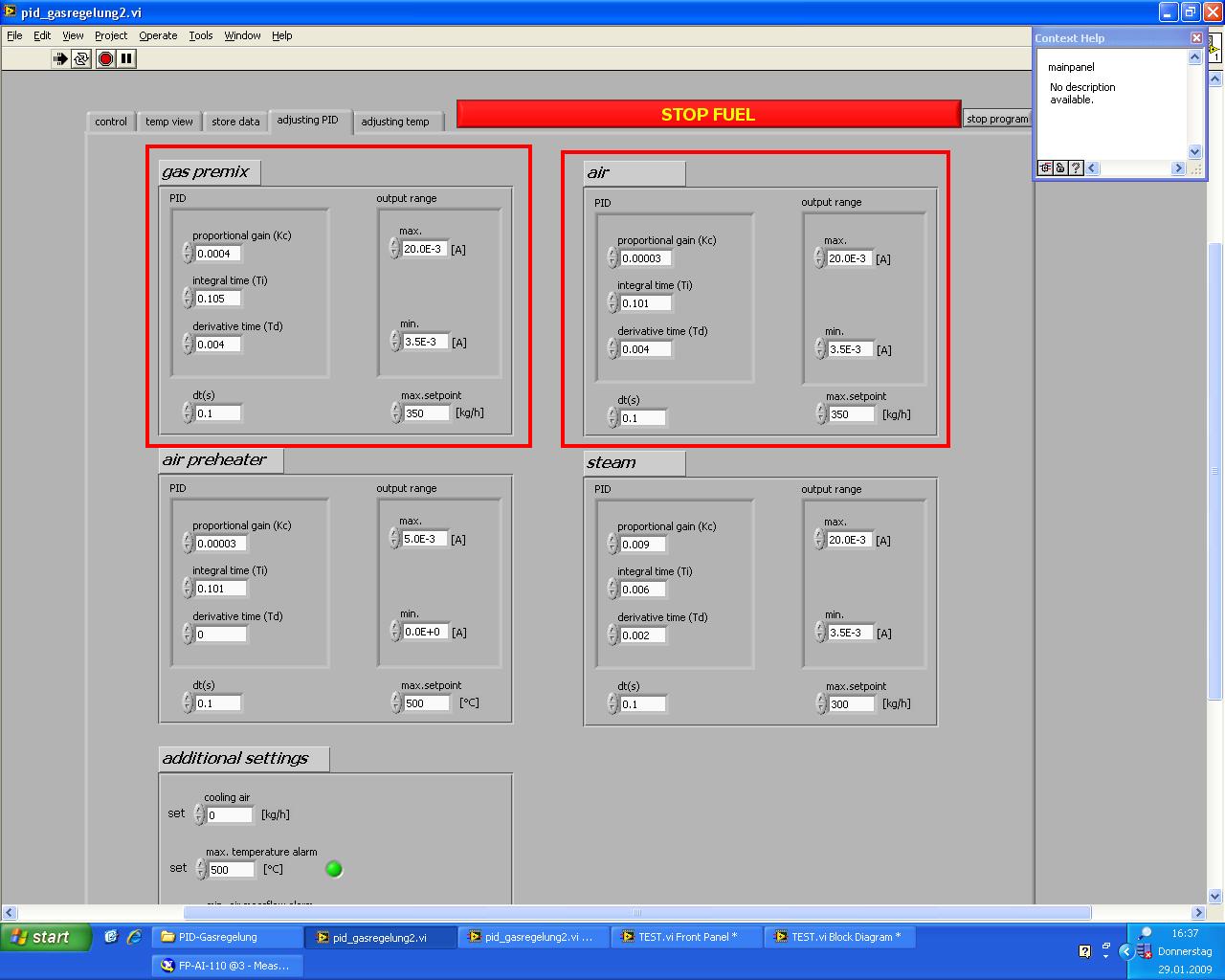Image resolution: width=1225 pixels, height=980 pixels.
Task: Click air preheater max.setpoint field 500
Action: [426, 702]
